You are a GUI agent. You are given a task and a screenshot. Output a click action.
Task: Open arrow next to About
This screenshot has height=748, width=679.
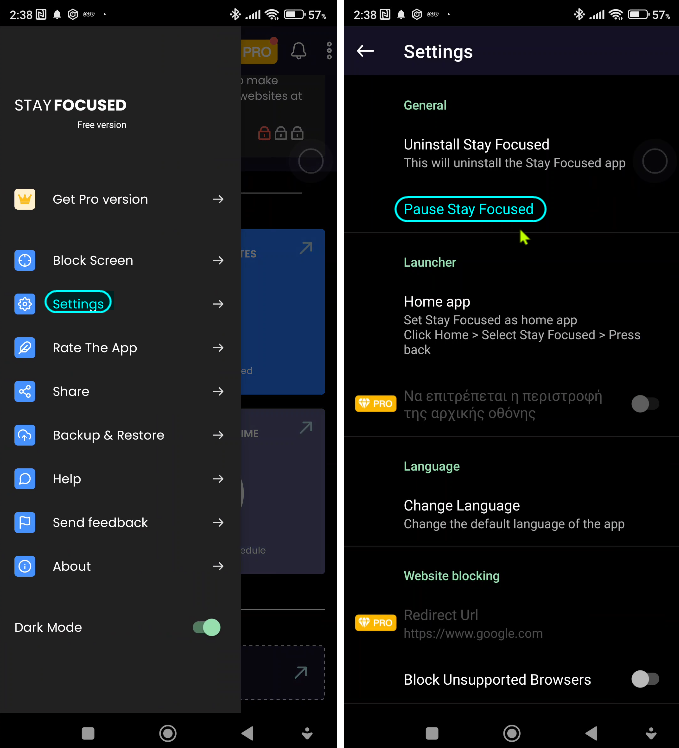click(x=218, y=566)
